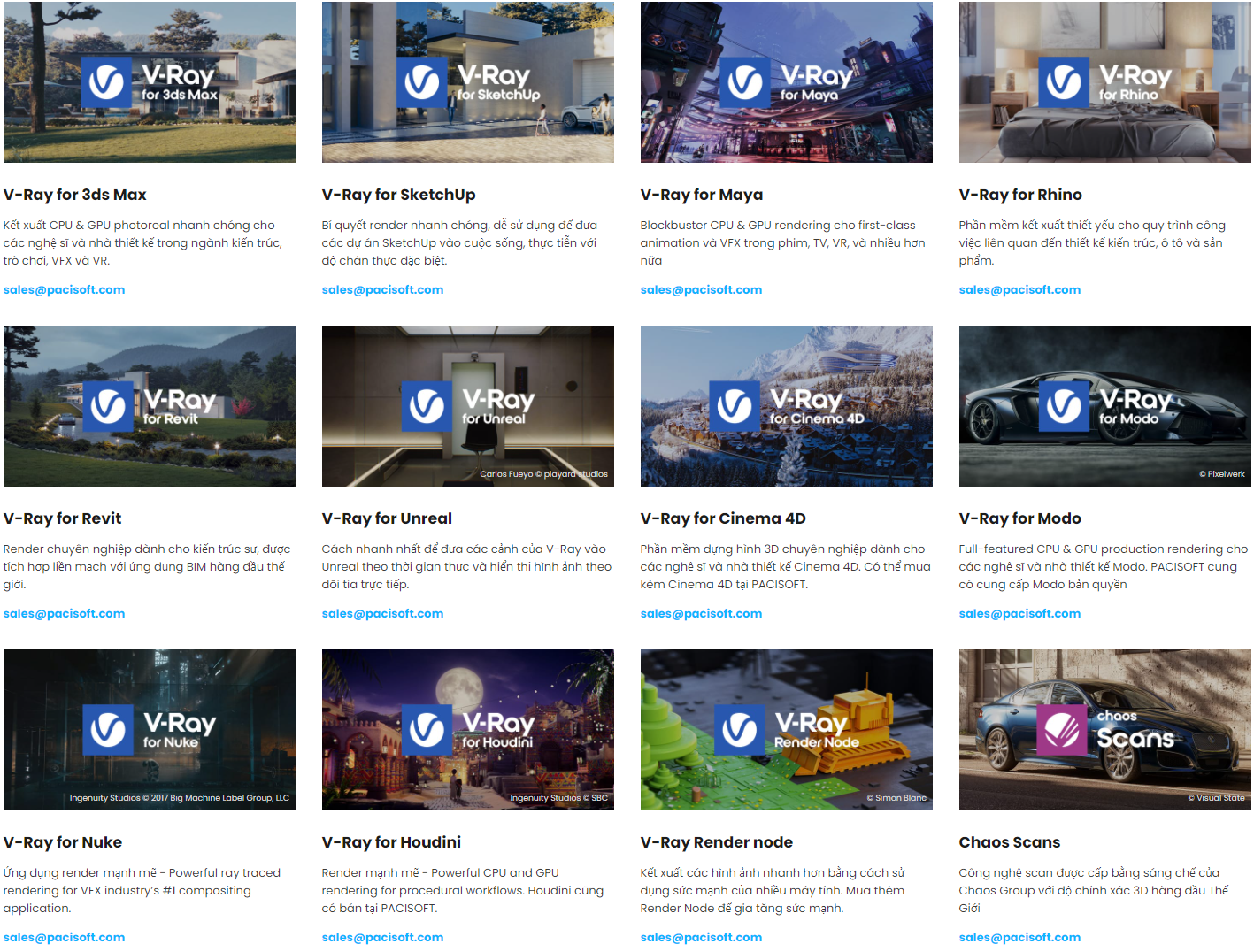1254x952 pixels.
Task: Click description text starting 'Kết xuất CPU & GPU photoreal'
Action: tap(142, 242)
